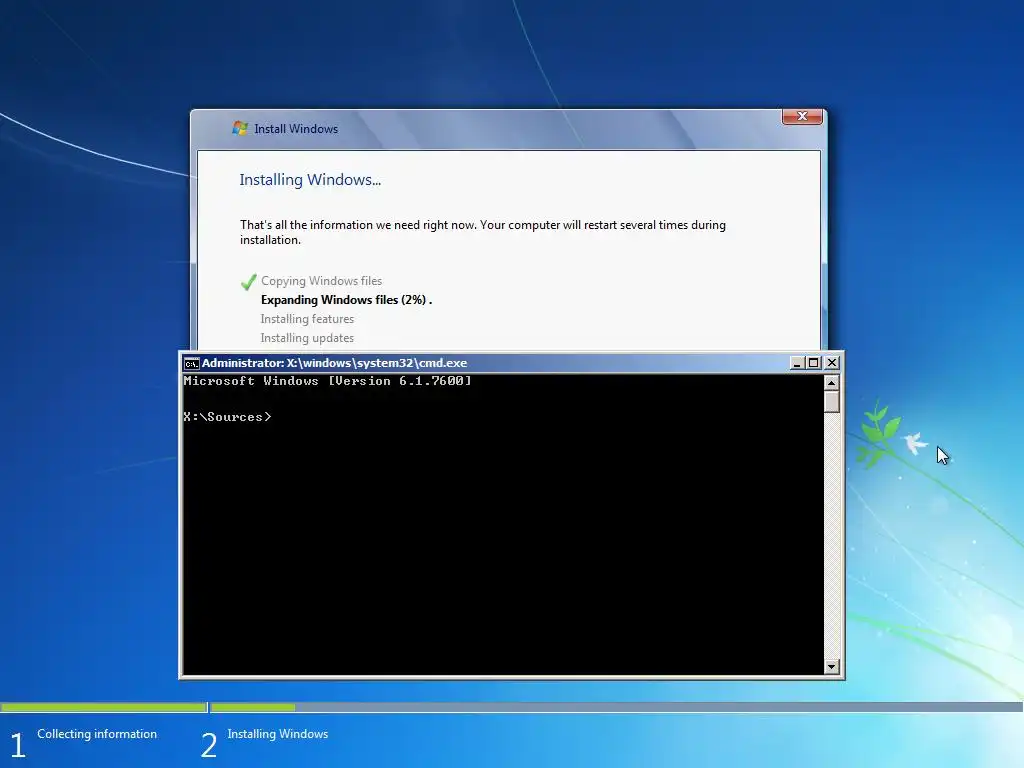Click the green checkmark beside Copying Windows files
This screenshot has width=1024, height=768.
click(248, 281)
